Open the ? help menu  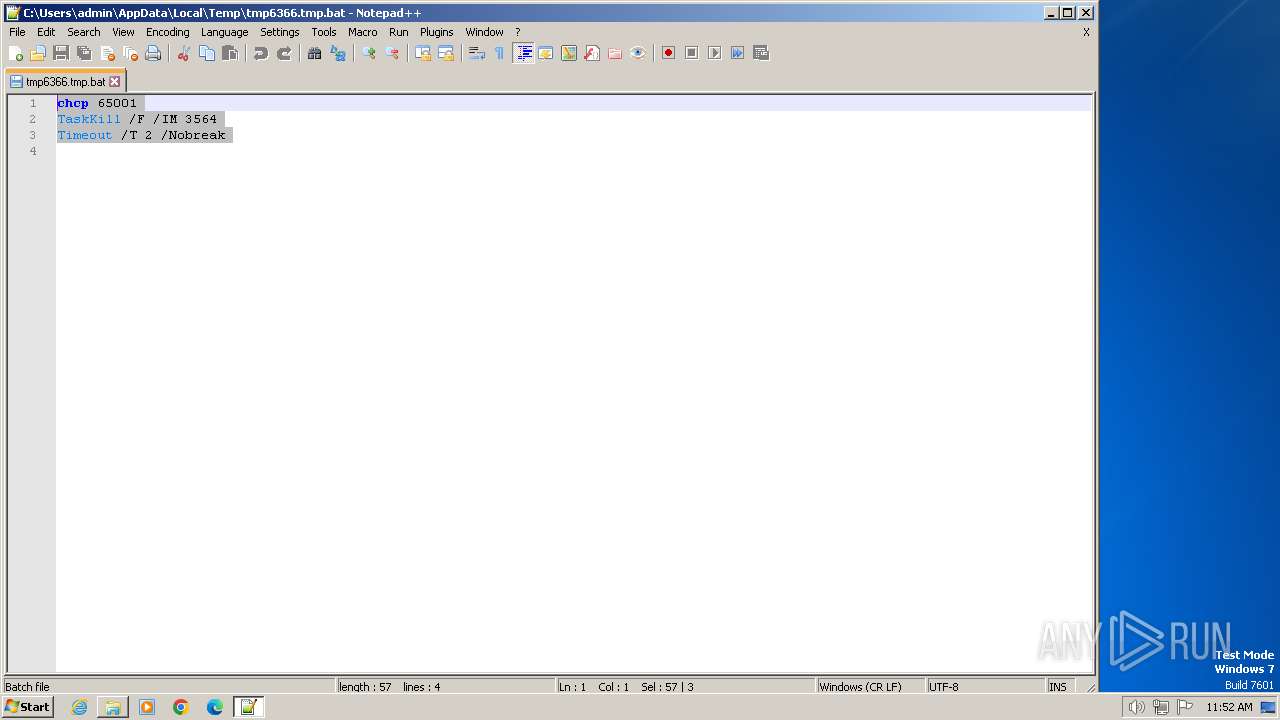pyautogui.click(x=518, y=32)
